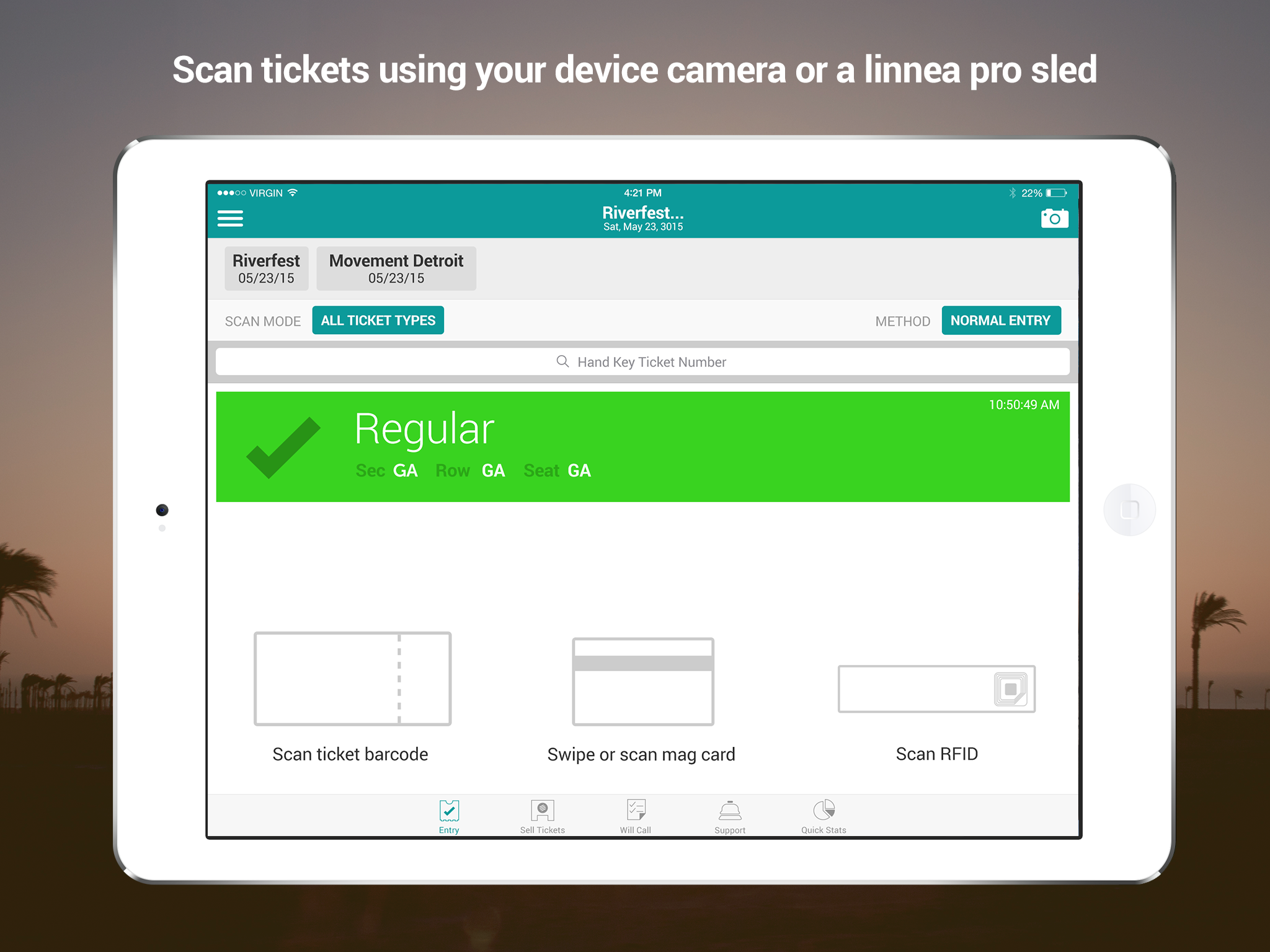The width and height of the screenshot is (1270, 952).
Task: Tap the camera scan icon
Action: (1054, 218)
